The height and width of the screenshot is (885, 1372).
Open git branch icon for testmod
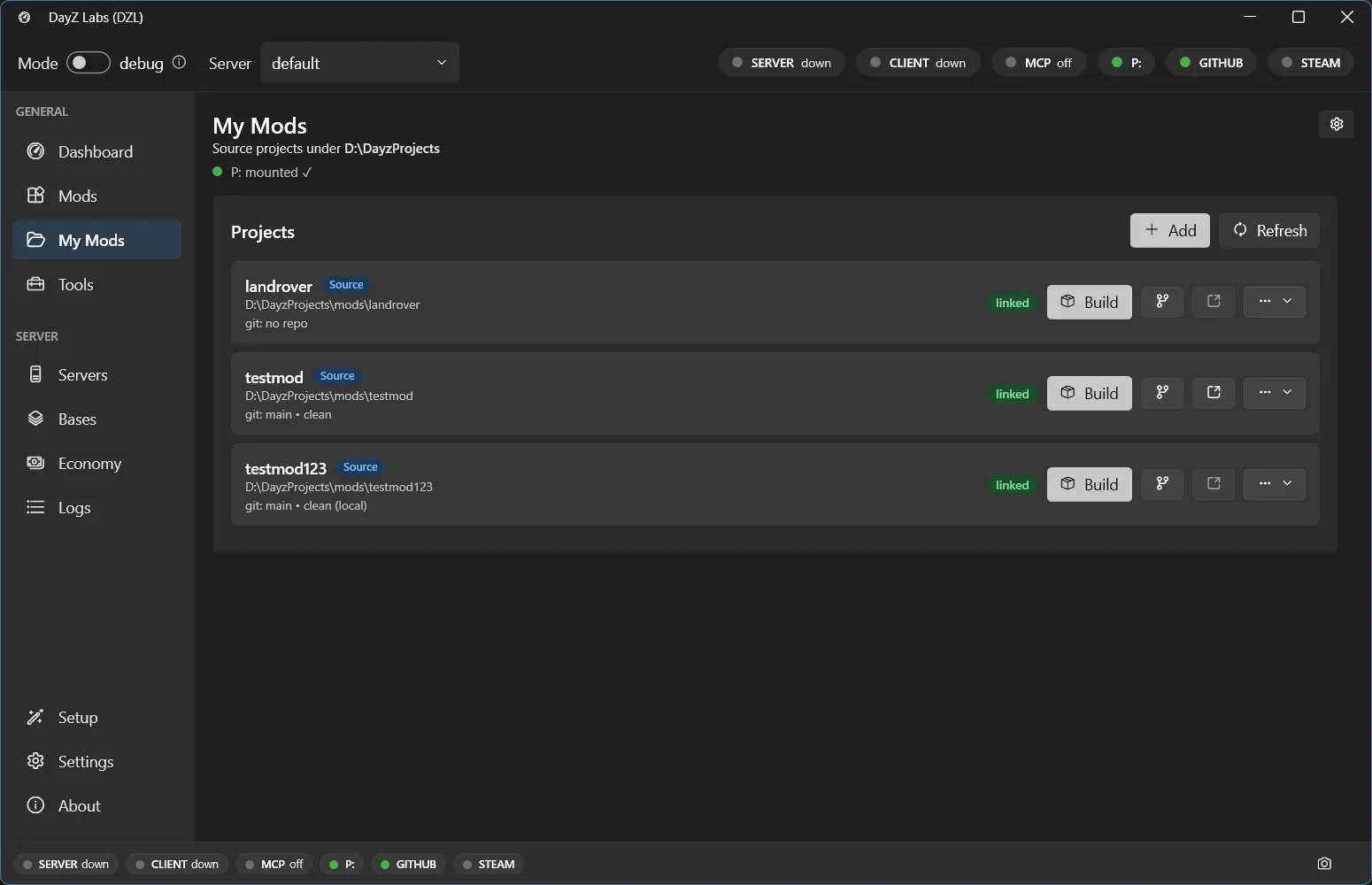click(1162, 393)
